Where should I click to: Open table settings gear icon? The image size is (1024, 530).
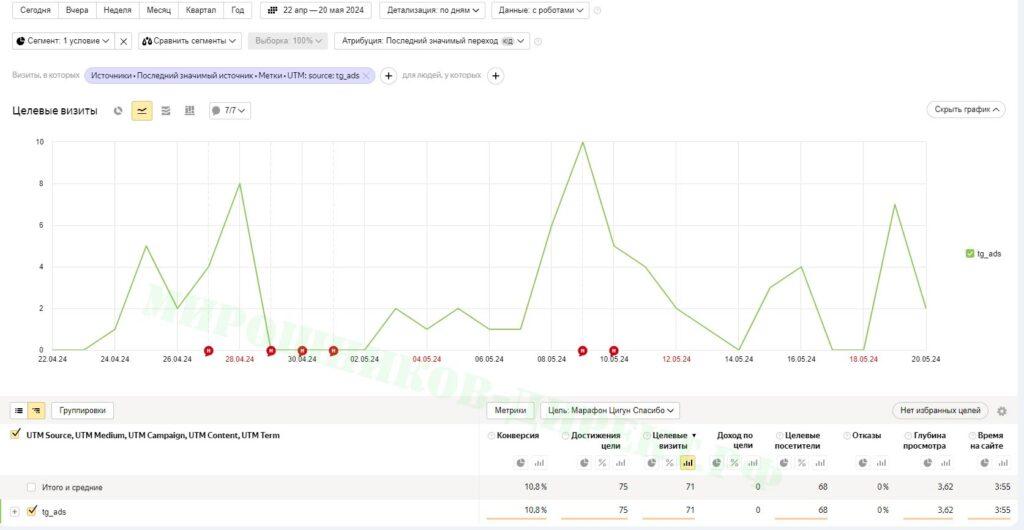click(1002, 411)
